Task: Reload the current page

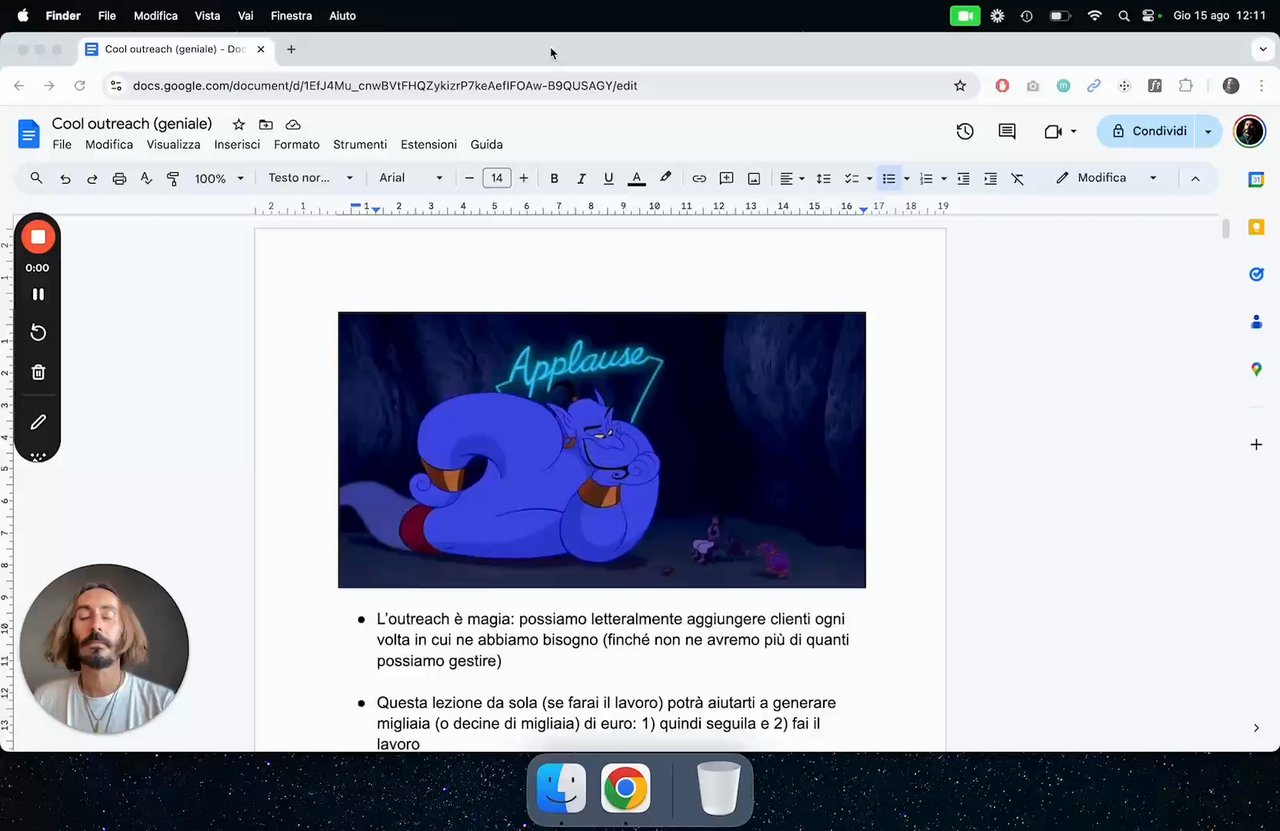Action: pyautogui.click(x=80, y=86)
